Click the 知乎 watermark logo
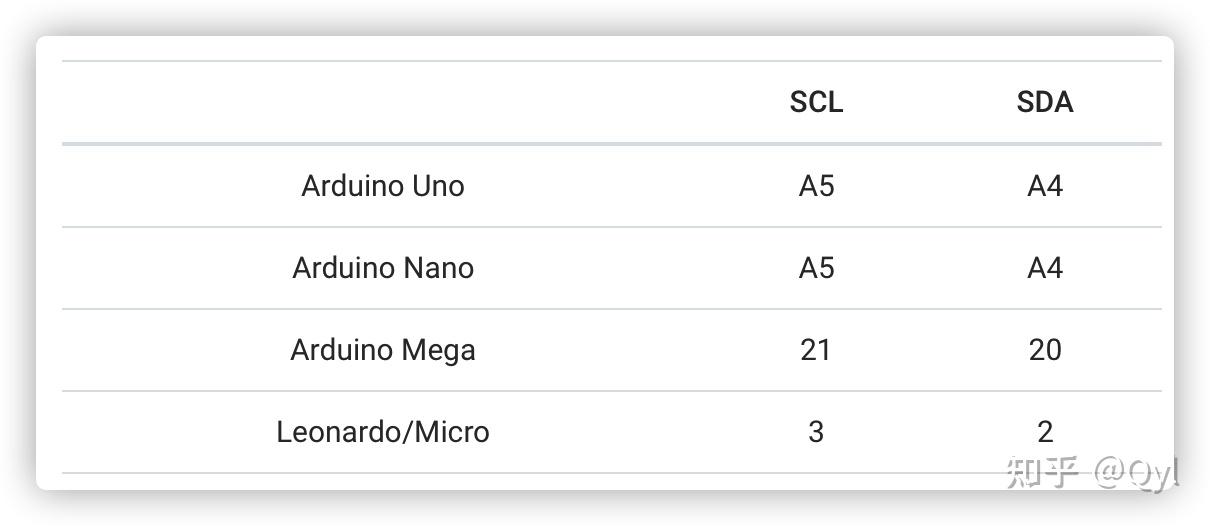Viewport: 1210px width, 526px height. tap(1043, 472)
